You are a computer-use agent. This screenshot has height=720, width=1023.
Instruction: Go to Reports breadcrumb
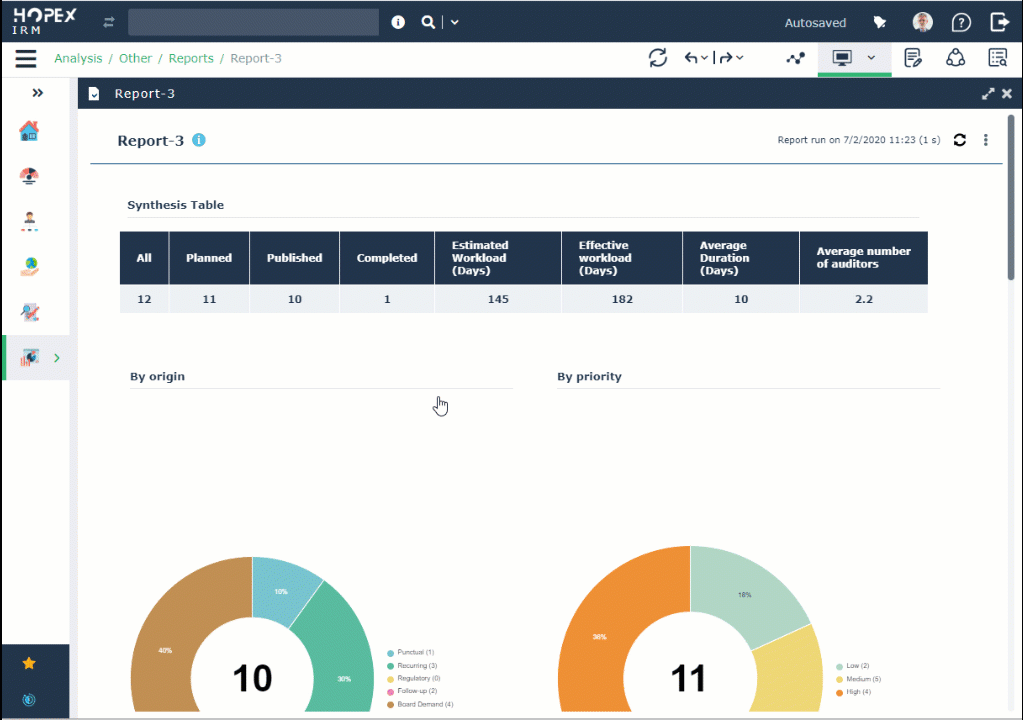click(x=191, y=58)
